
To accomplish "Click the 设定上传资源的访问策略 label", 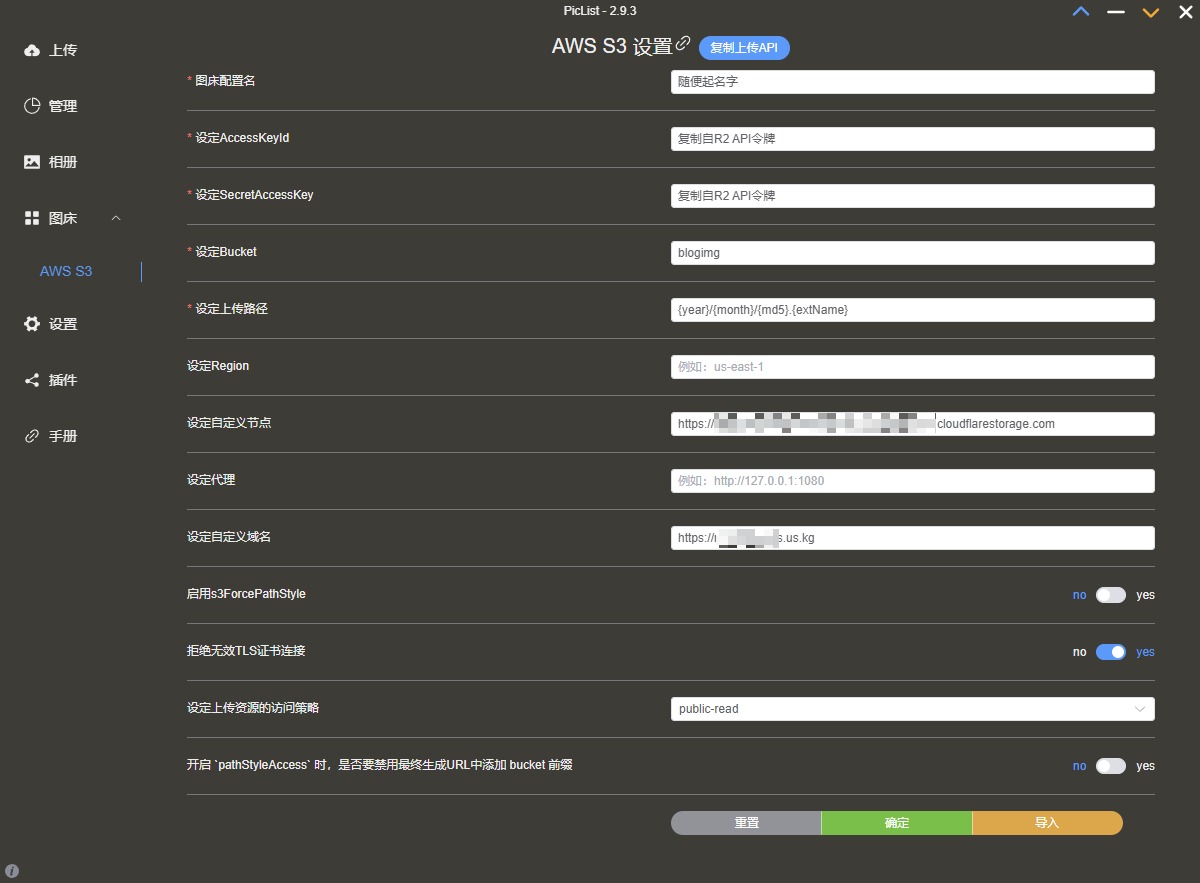I will coord(253,708).
